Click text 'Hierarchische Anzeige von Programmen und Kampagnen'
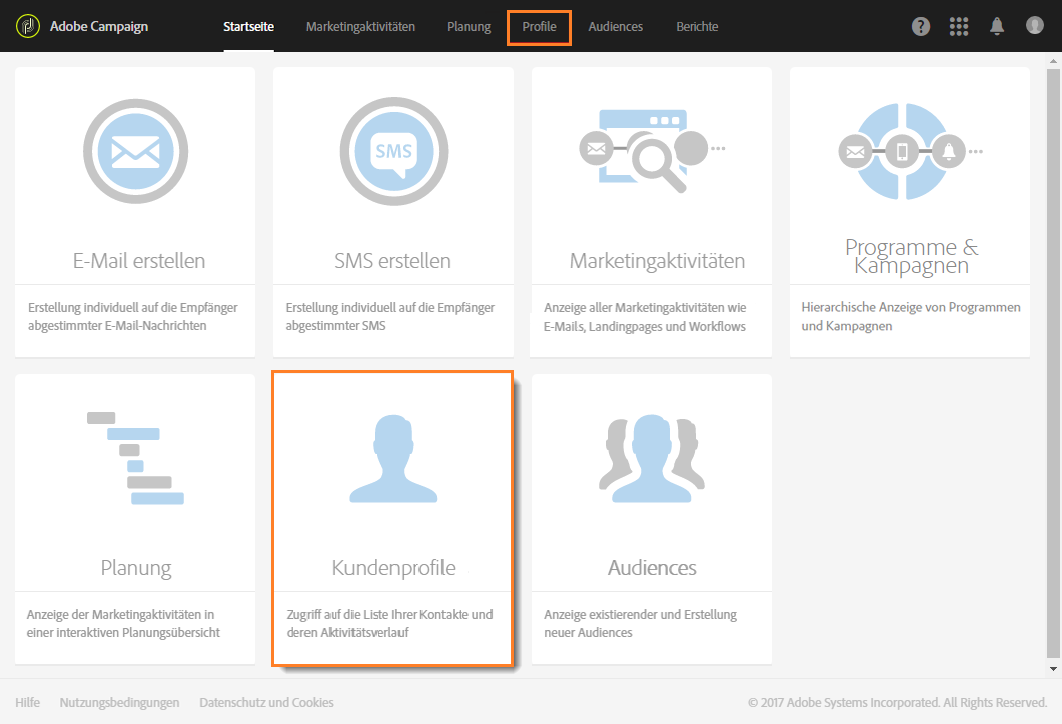Image resolution: width=1062 pixels, height=724 pixels. click(x=911, y=316)
